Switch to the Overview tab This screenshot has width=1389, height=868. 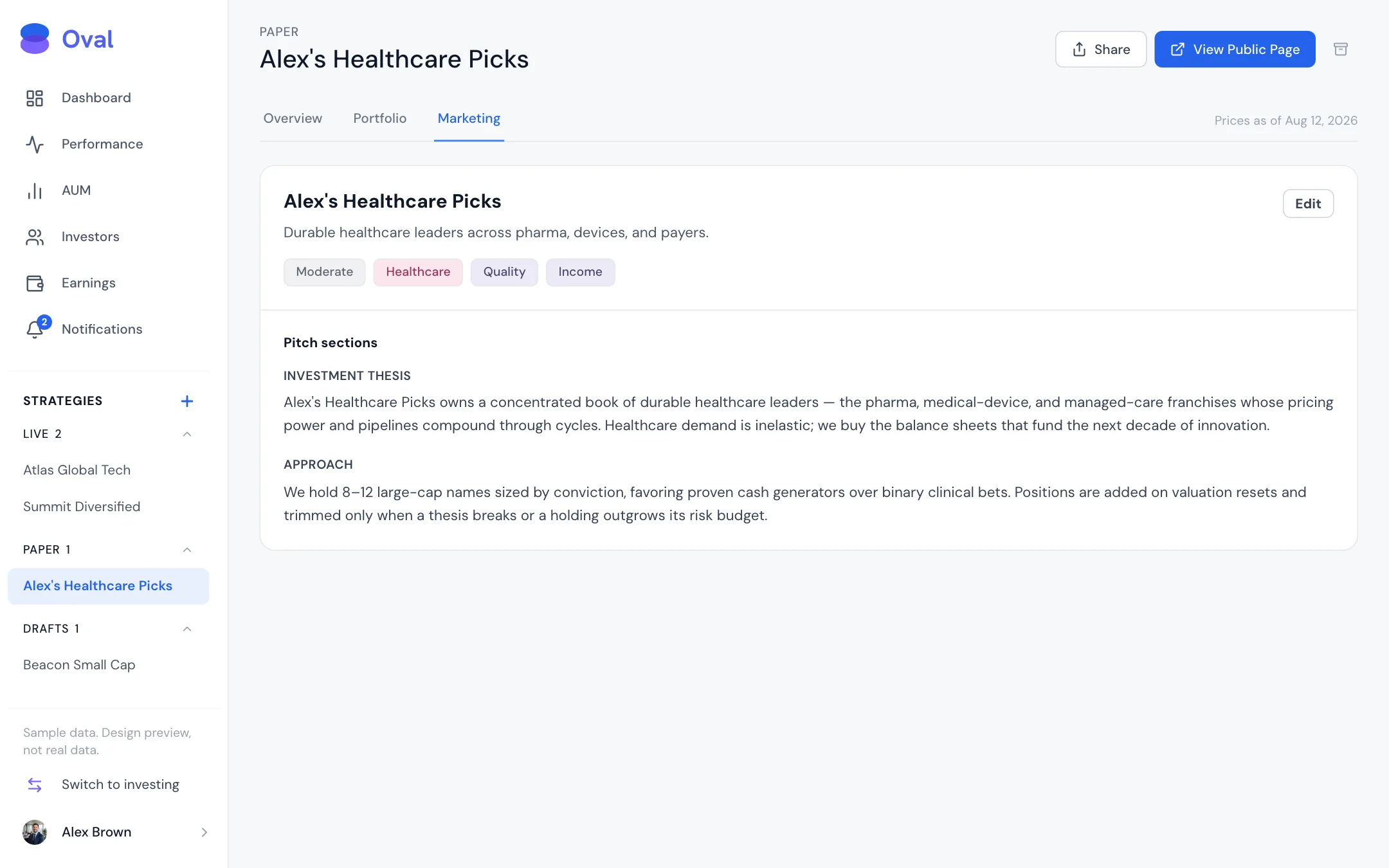293,118
